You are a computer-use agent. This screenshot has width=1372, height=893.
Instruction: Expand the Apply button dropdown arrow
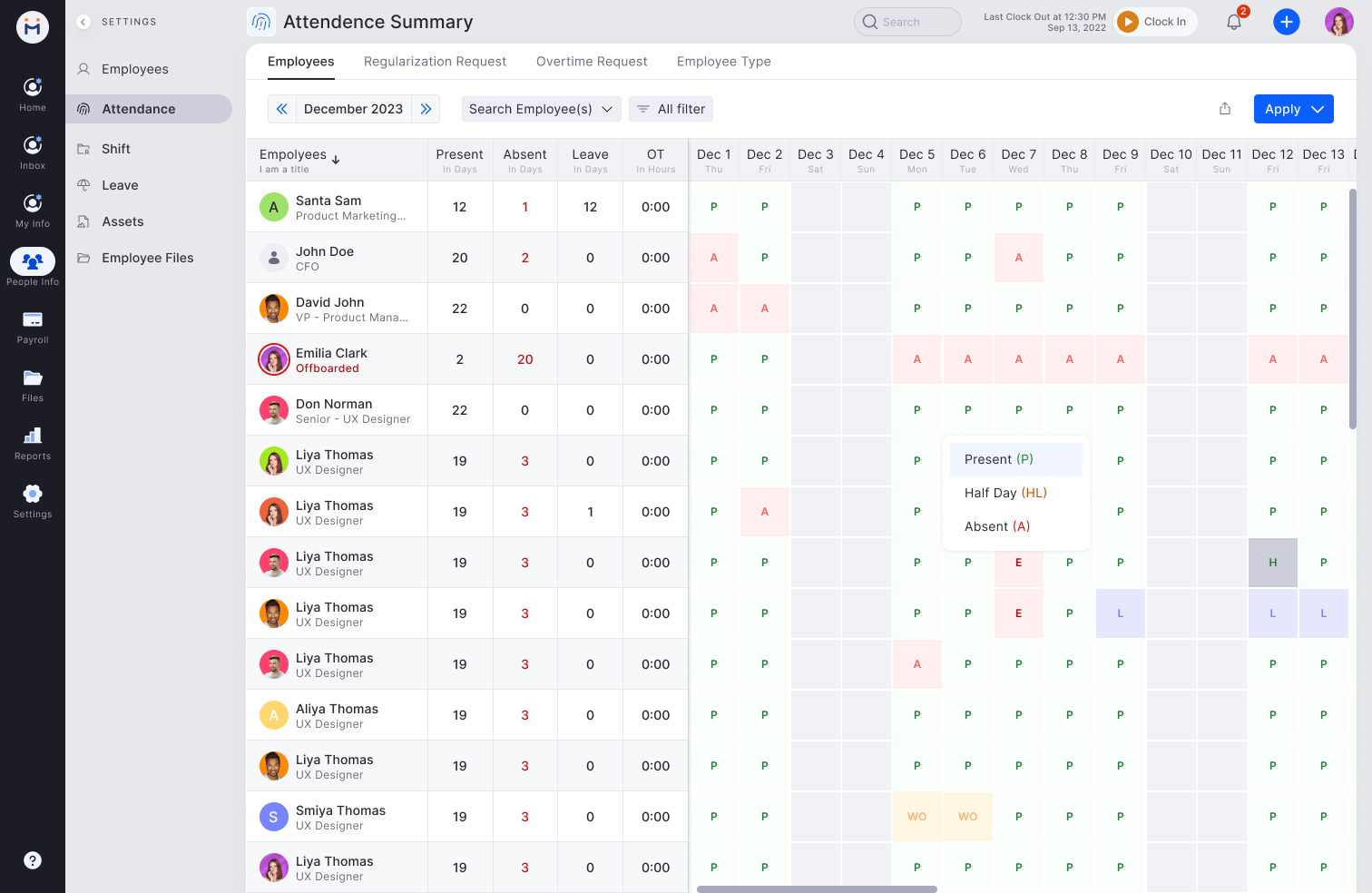pos(1318,109)
